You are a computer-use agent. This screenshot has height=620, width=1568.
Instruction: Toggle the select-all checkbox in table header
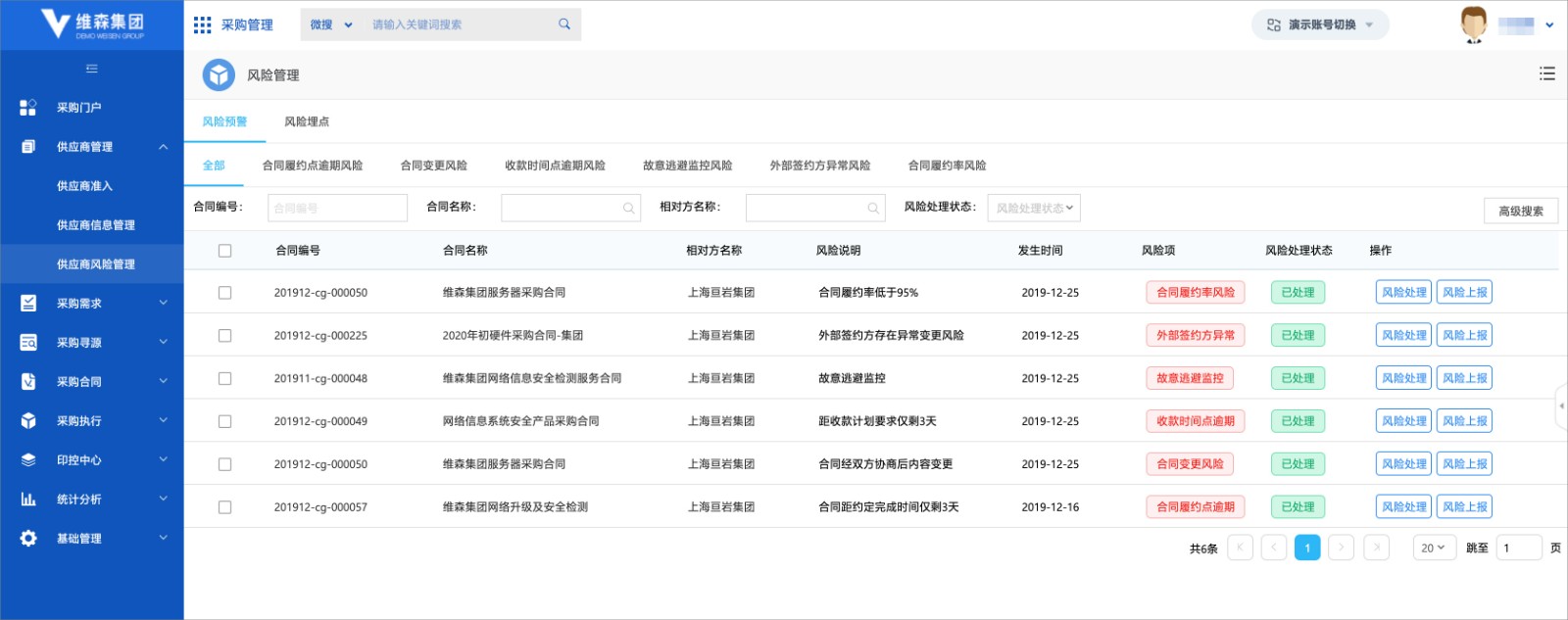224,251
